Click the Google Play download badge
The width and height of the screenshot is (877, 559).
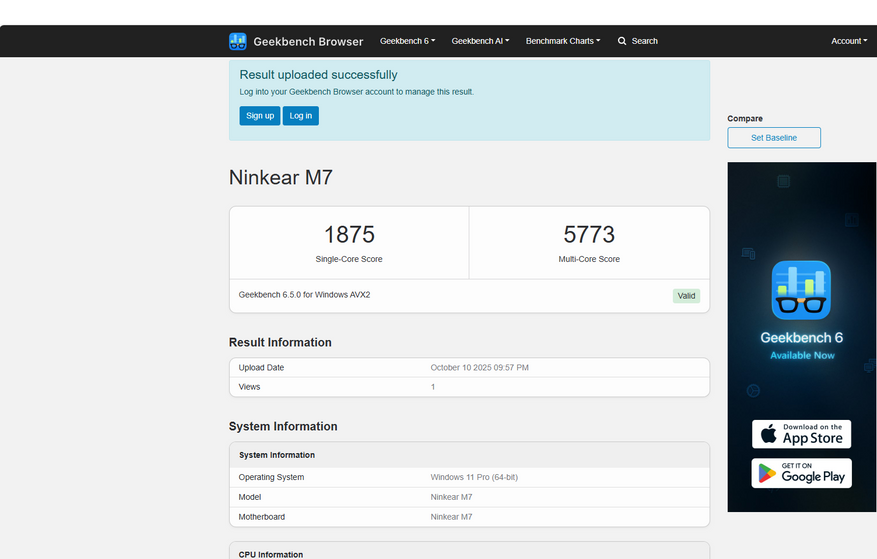pos(801,473)
